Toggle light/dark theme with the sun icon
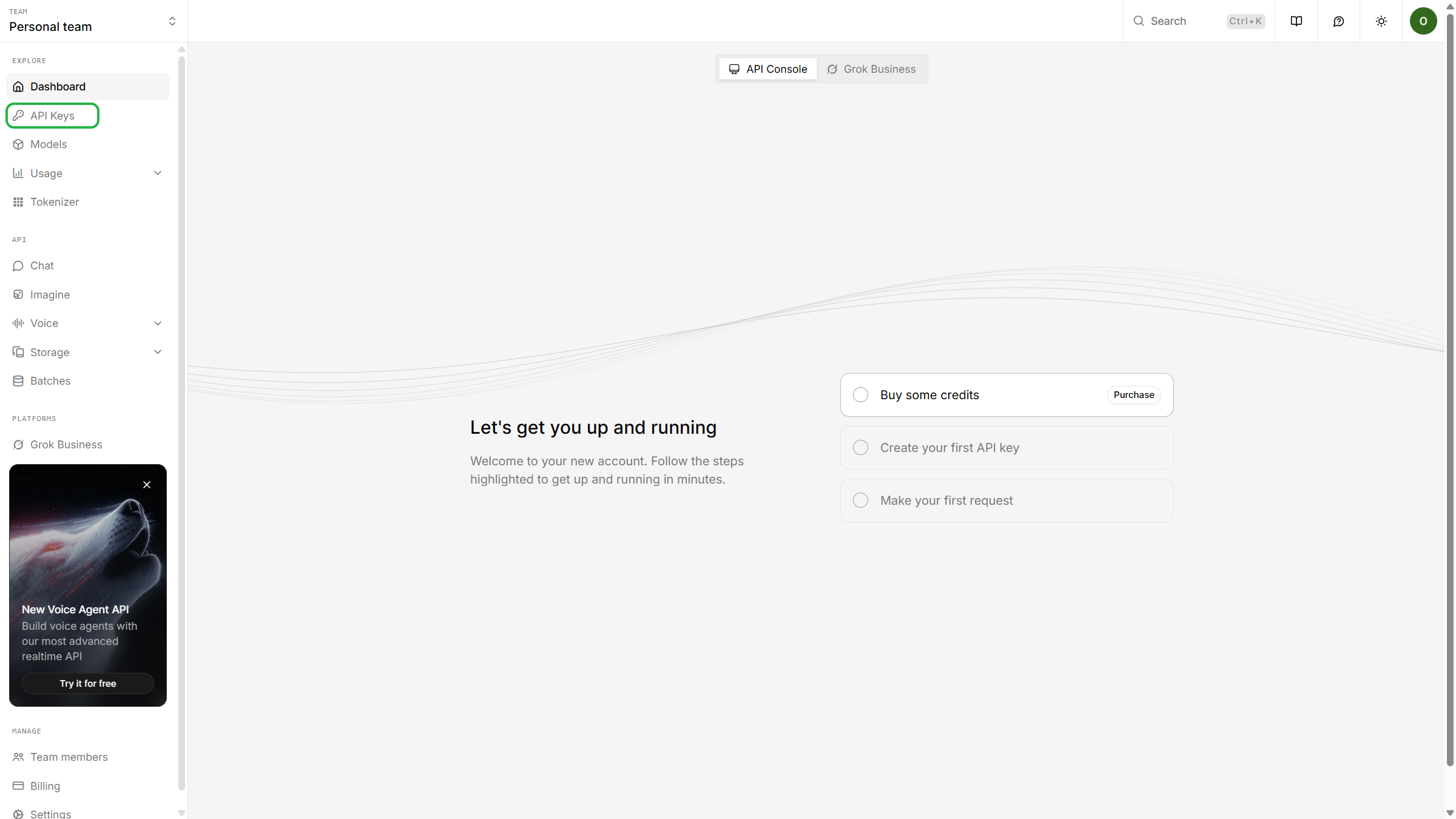Viewport: 1456px width, 819px height. 1381,21
